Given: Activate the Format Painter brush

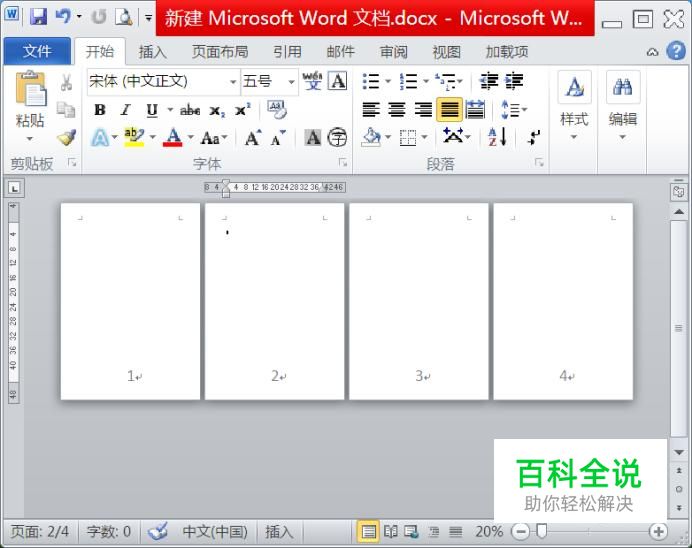Looking at the screenshot, I should [66, 138].
